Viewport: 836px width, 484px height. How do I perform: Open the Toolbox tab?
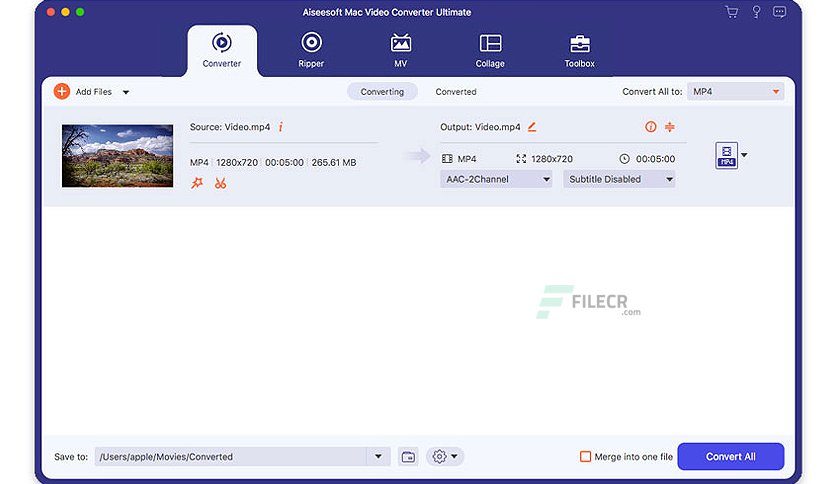tap(580, 51)
